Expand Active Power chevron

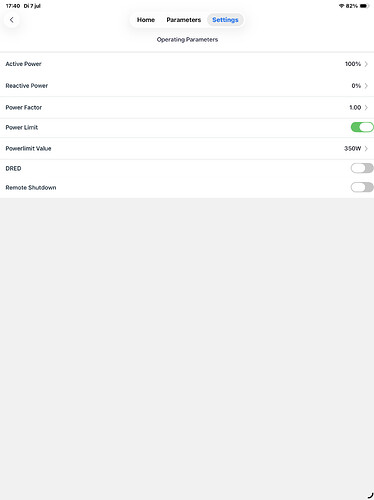pyautogui.click(x=366, y=64)
